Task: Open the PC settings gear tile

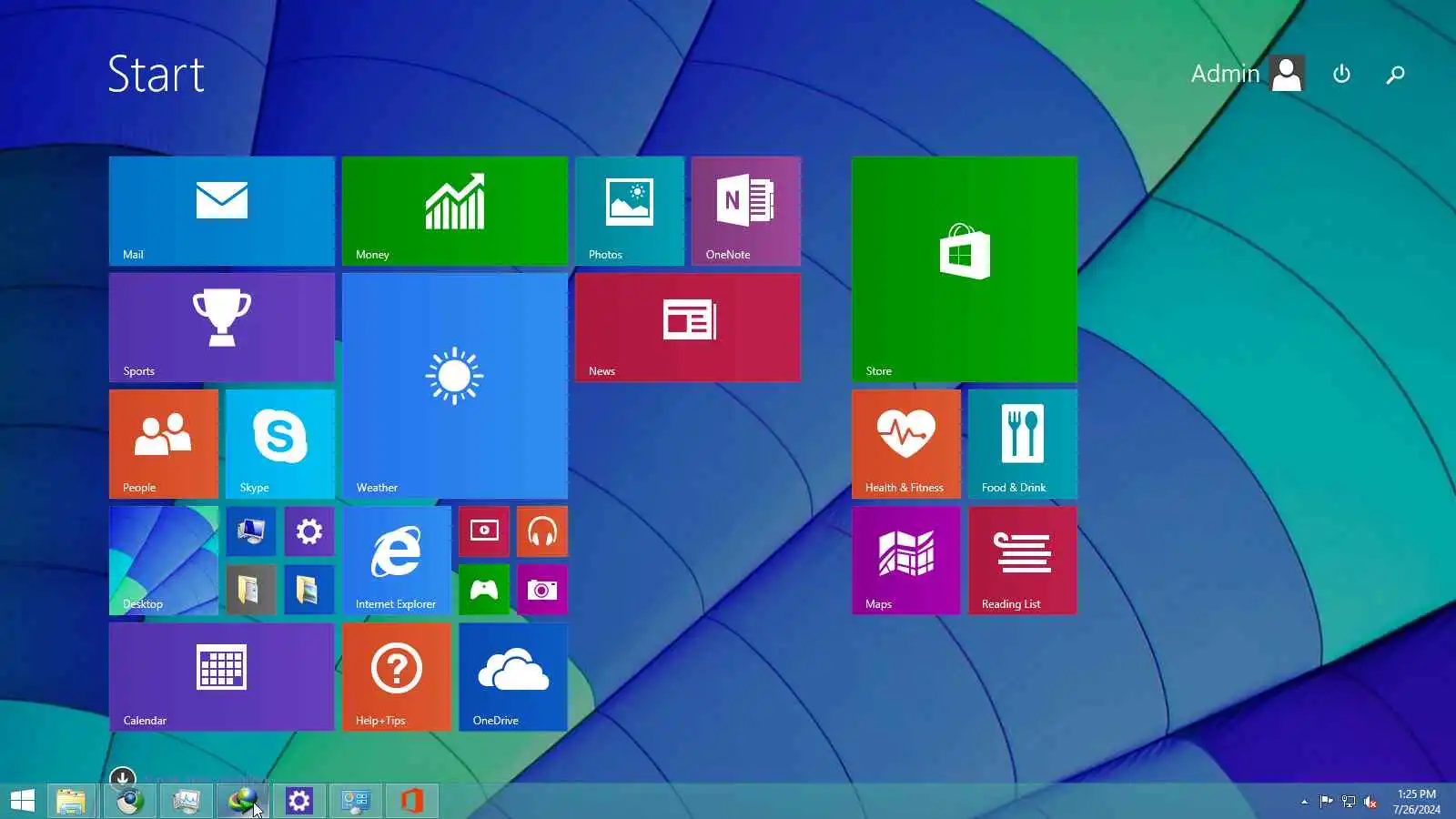Action: click(309, 531)
